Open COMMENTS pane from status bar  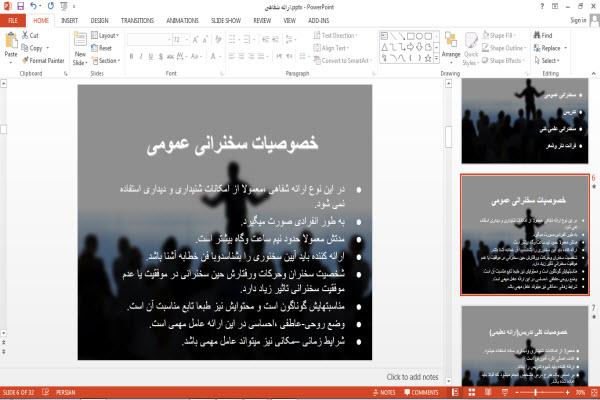tap(421, 392)
